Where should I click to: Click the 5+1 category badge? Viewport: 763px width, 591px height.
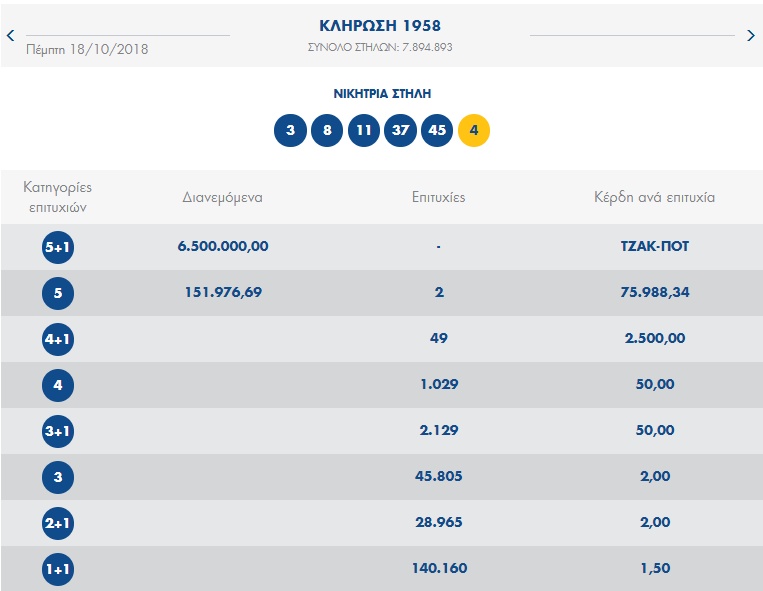pos(58,247)
